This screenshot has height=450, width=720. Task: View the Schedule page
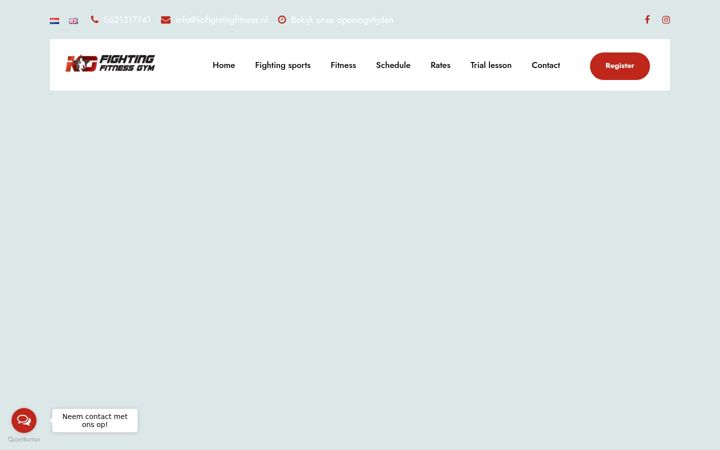393,65
